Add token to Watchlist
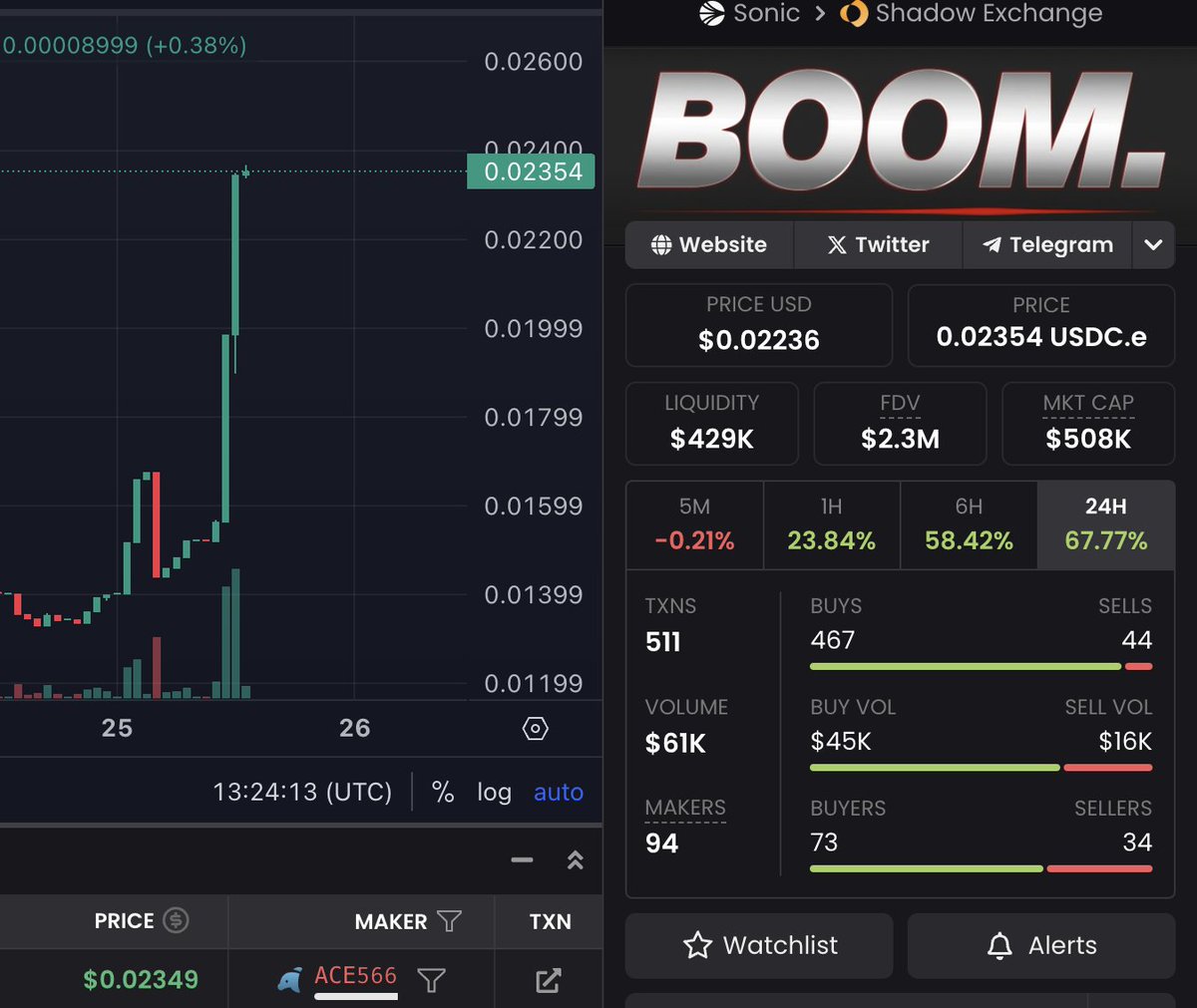The image size is (1197, 1008). pyautogui.click(x=759, y=945)
